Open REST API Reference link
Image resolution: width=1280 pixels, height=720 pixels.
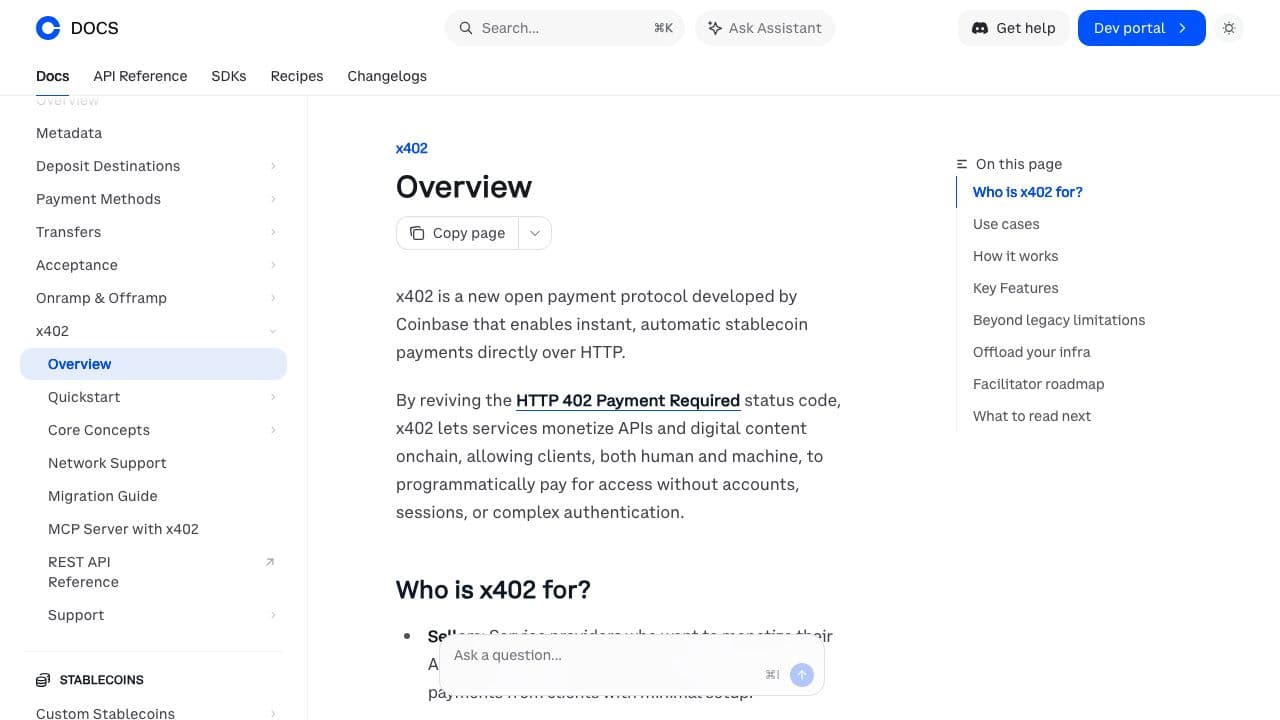[x=83, y=572]
